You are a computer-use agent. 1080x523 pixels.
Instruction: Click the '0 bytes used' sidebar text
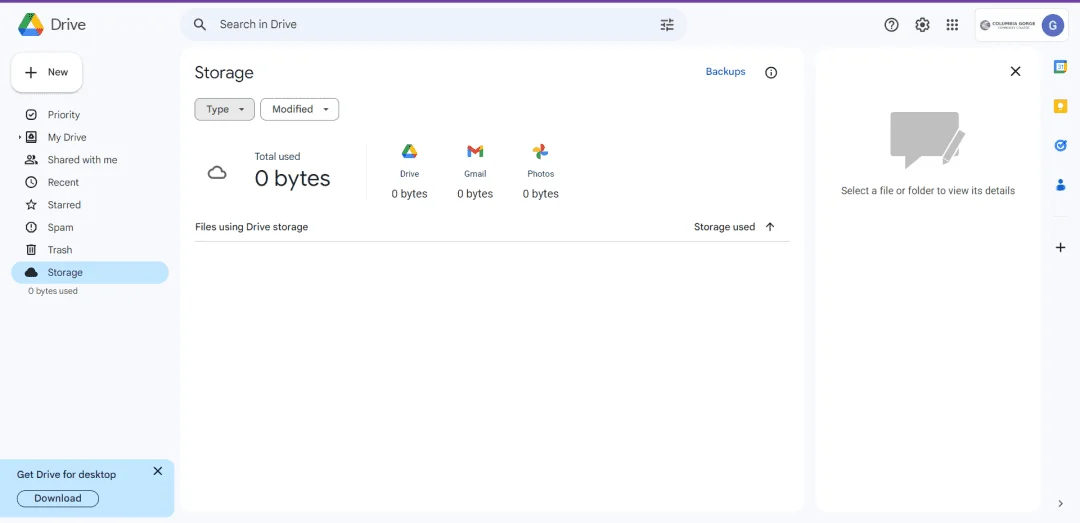pos(53,291)
